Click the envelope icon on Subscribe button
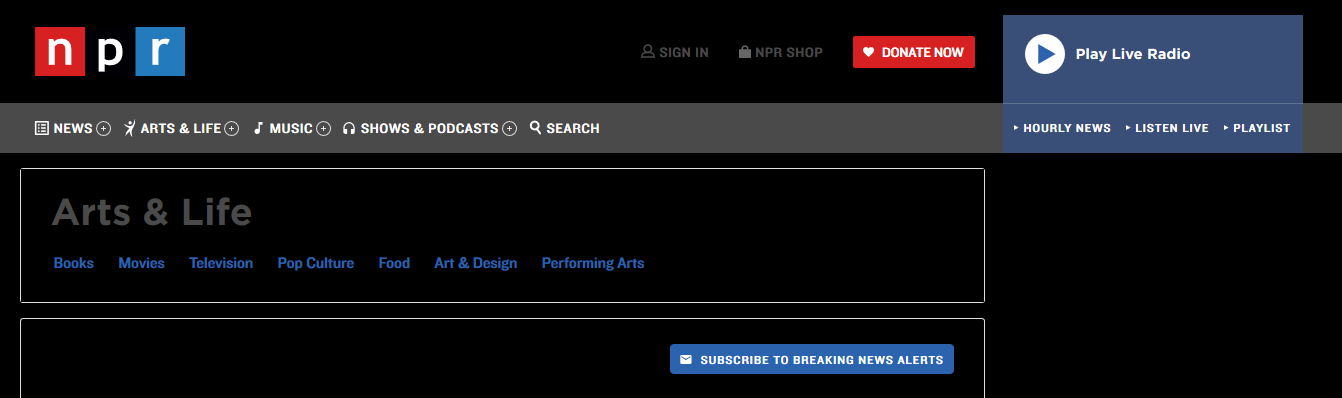Screen dimensions: 1342x398 click(686, 360)
